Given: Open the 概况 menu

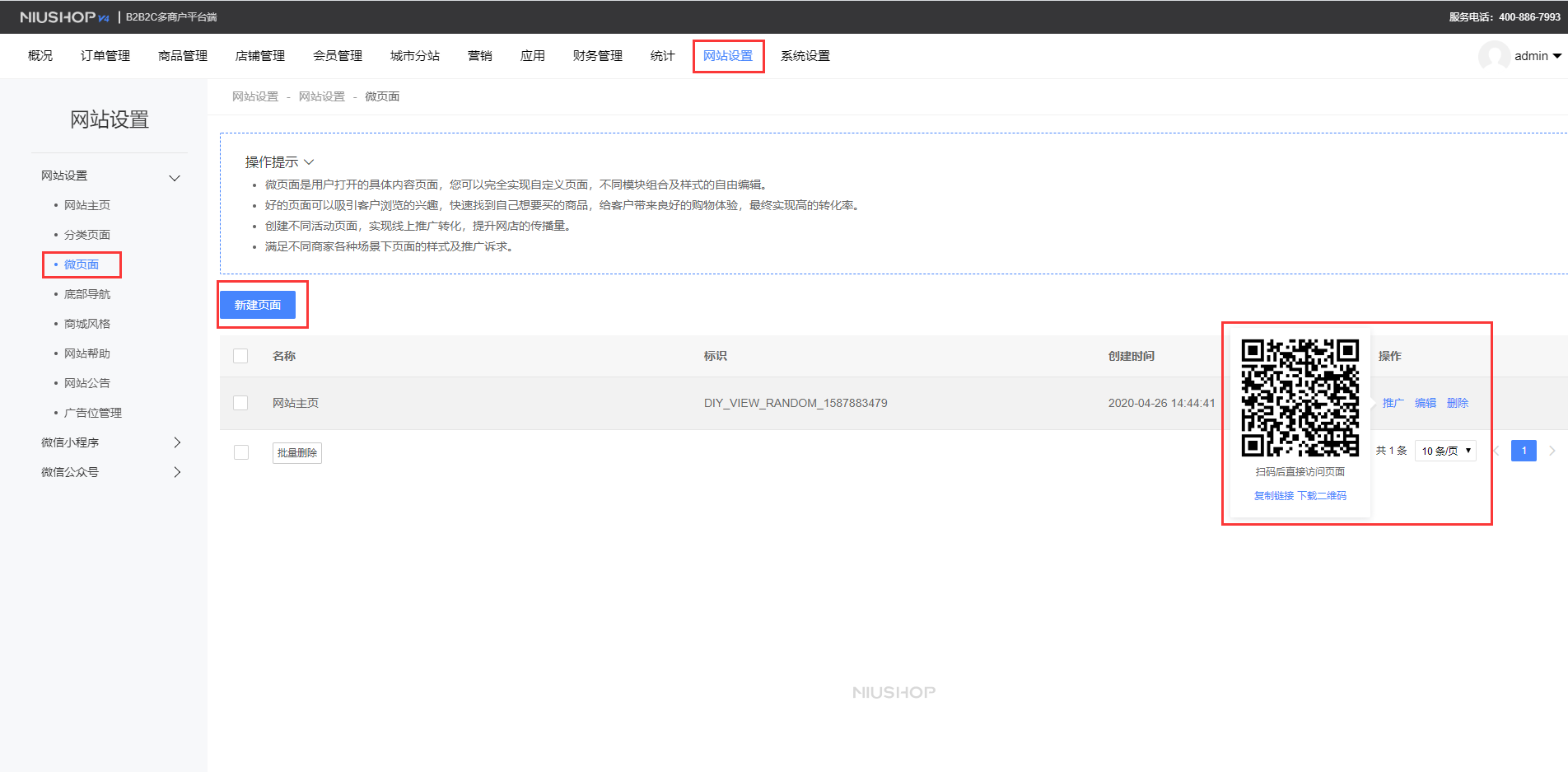Looking at the screenshot, I should coord(40,56).
